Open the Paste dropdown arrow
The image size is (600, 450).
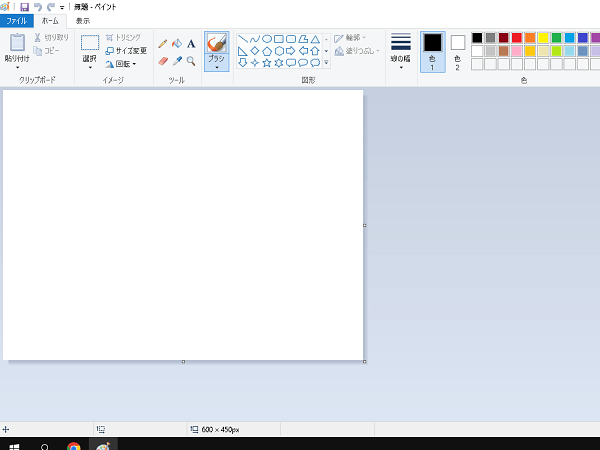[x=18, y=68]
